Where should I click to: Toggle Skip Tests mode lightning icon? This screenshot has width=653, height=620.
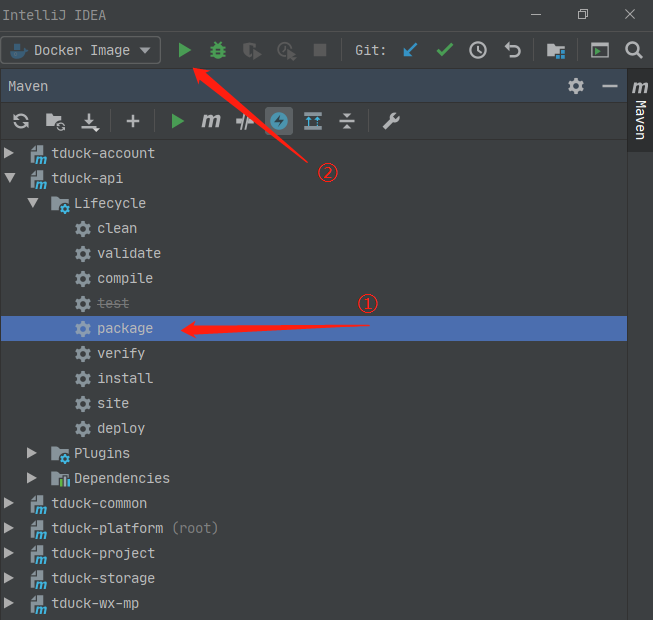point(279,121)
